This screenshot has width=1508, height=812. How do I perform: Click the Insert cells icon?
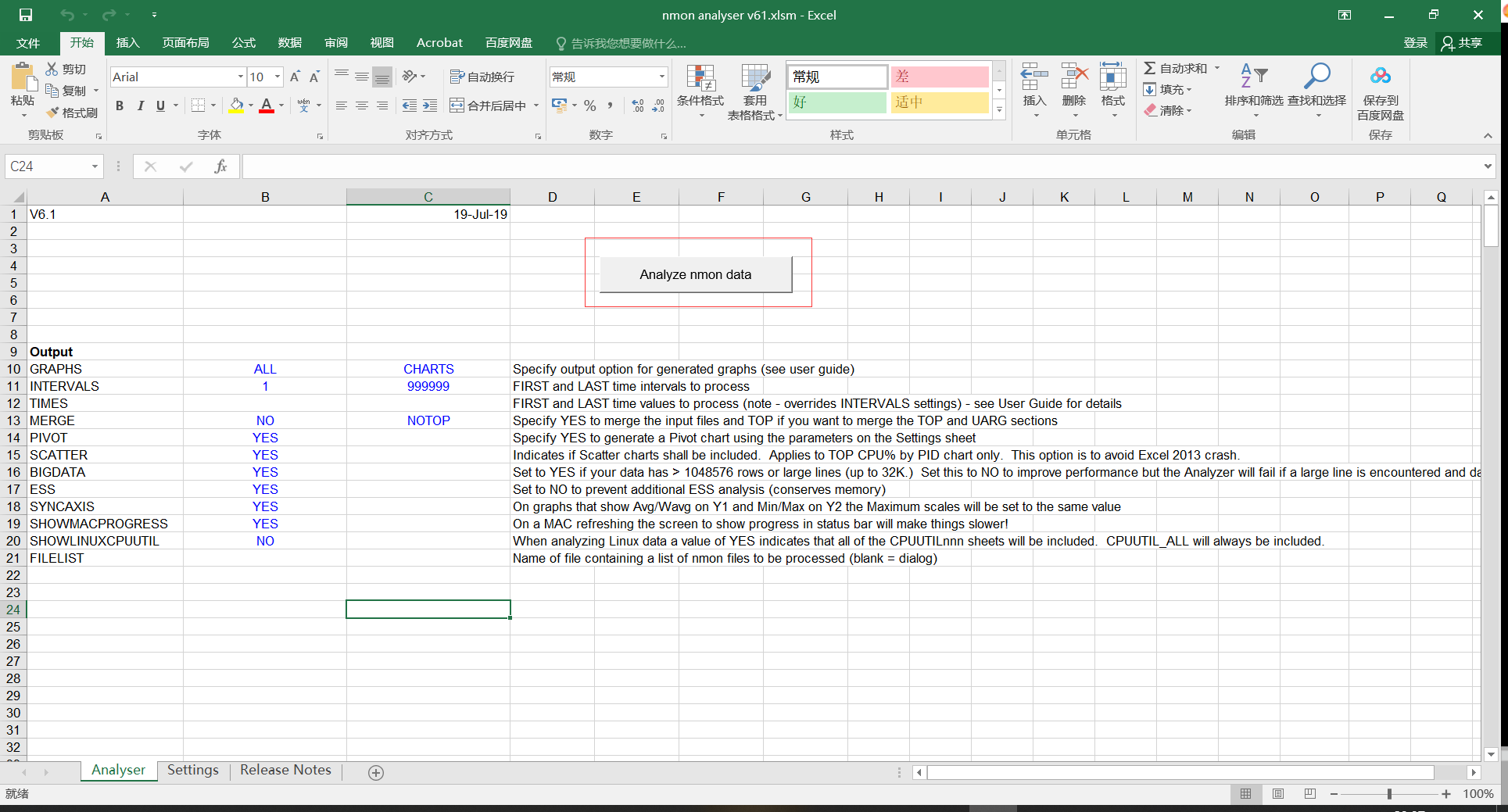tap(1034, 77)
